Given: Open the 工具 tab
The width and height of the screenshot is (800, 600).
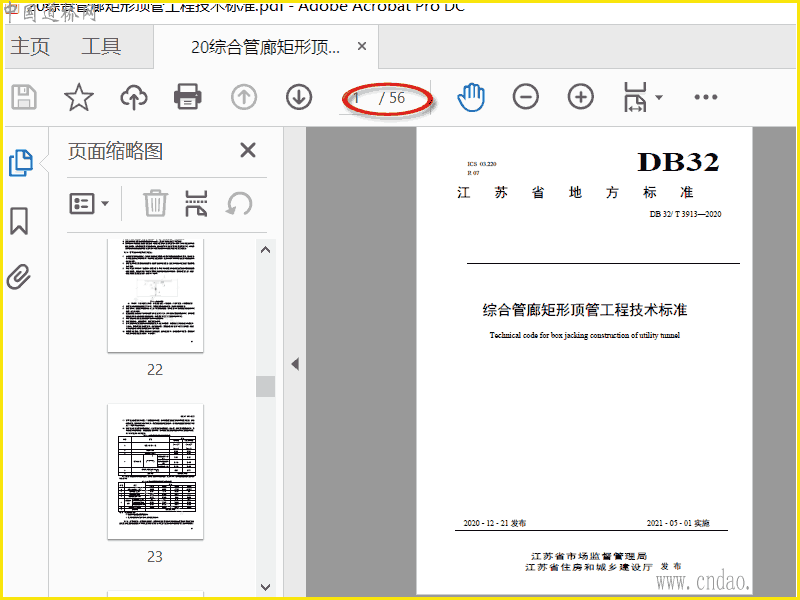Looking at the screenshot, I should click(101, 46).
